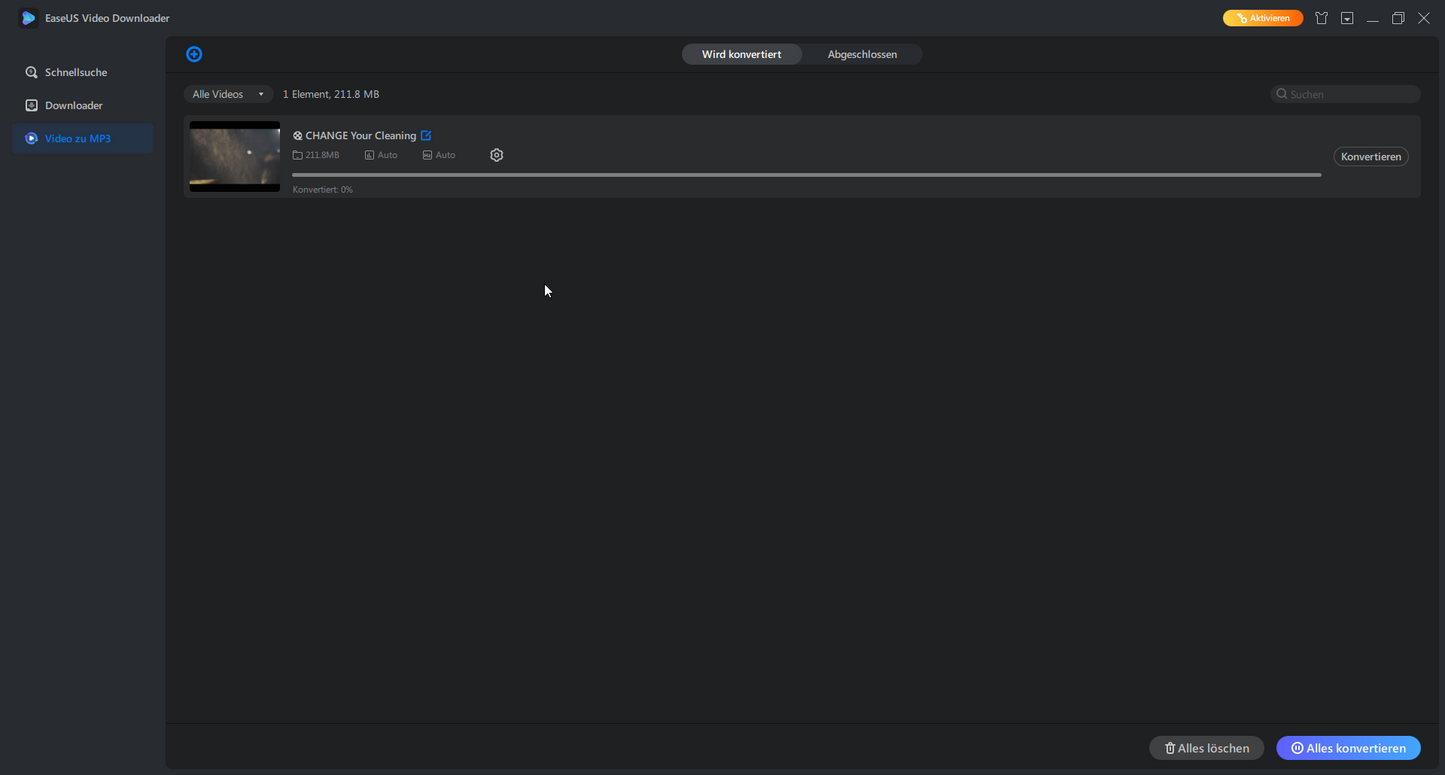Click the output format Auto icon
Screen dimensions: 1445x775
(x=427, y=155)
